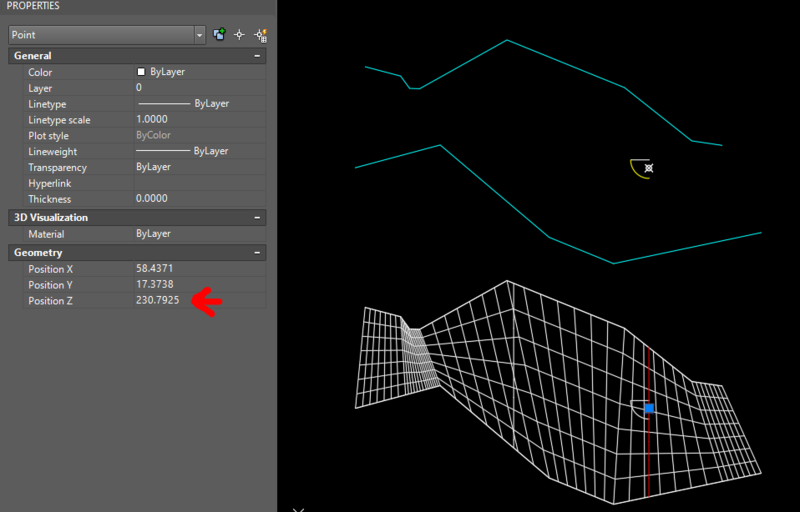Edit the Linetype scale value 1.0000
Image resolution: width=800 pixels, height=512 pixels.
pos(198,120)
